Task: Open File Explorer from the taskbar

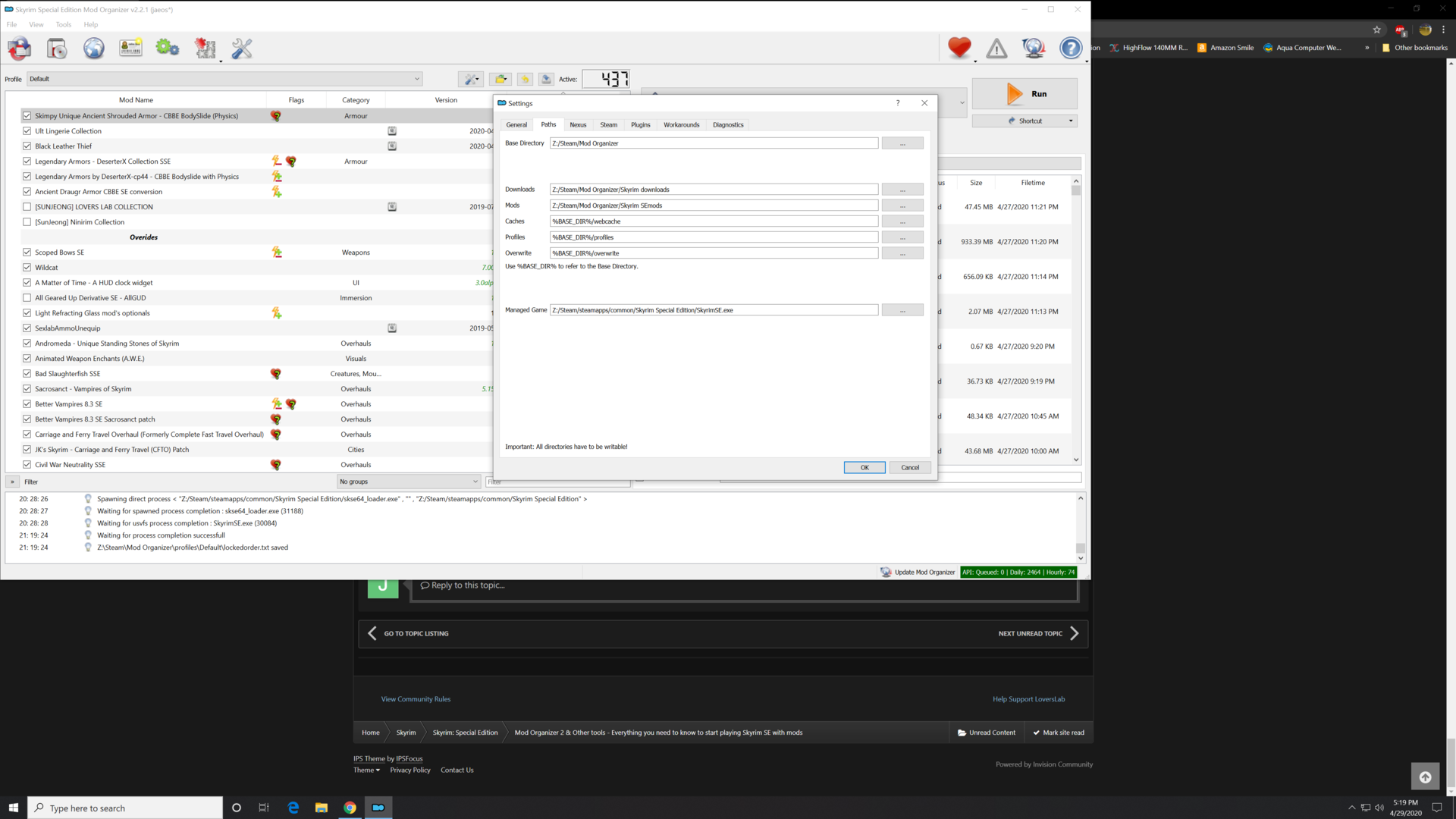Action: 322,808
